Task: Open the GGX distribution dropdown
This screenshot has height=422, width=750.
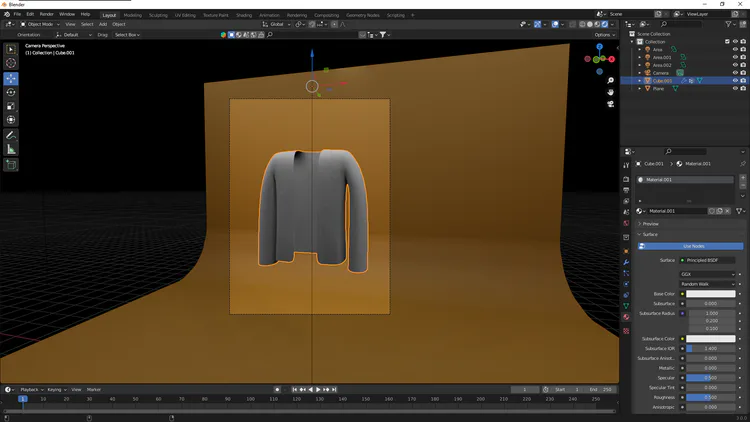Action: point(707,274)
